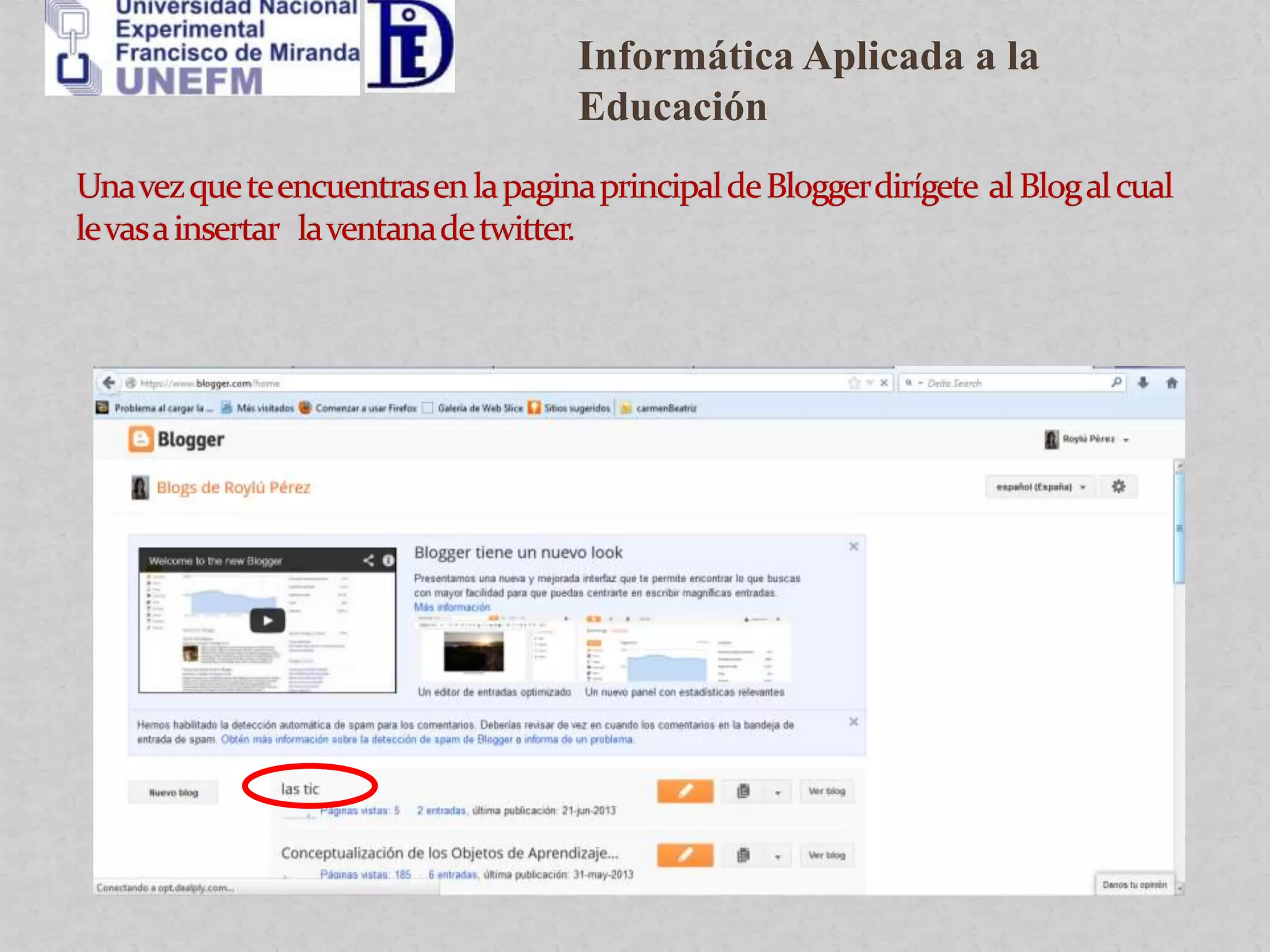This screenshot has height=952, width=1270.
Task: Click the 'Nuevo blog' button
Action: tap(173, 793)
